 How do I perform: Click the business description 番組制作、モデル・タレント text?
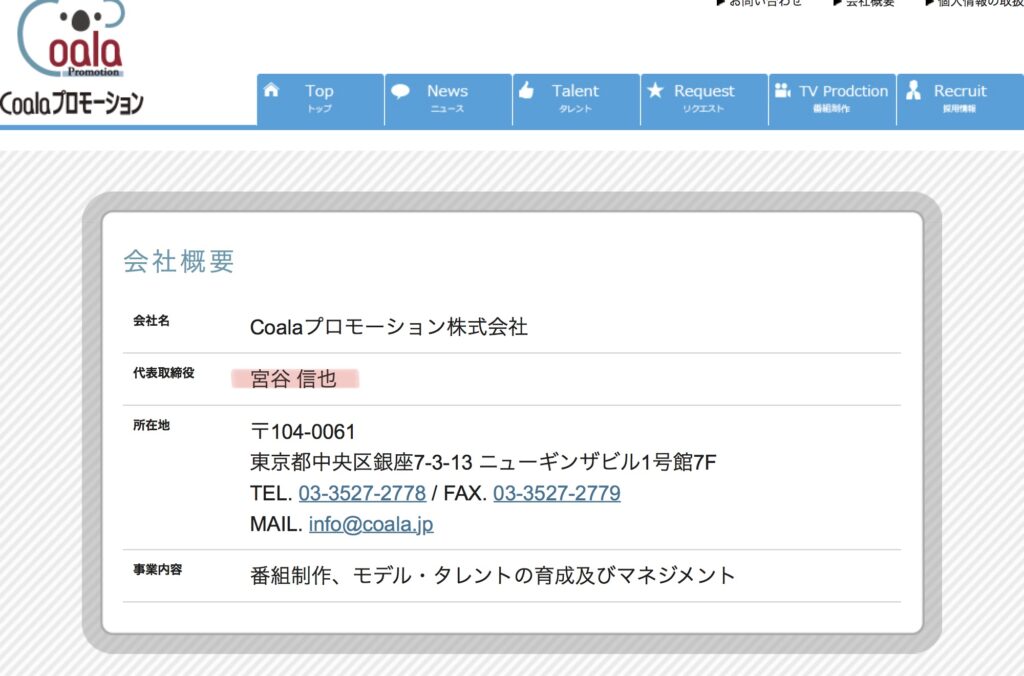click(x=492, y=575)
